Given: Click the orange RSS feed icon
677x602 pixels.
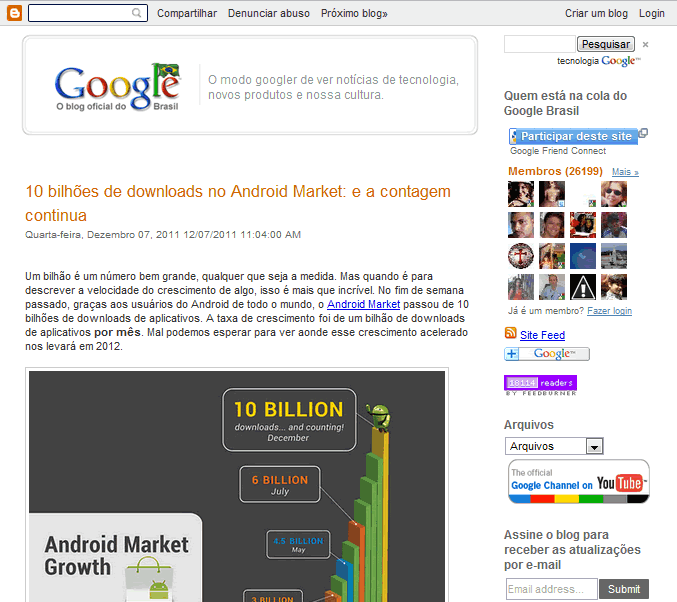Looking at the screenshot, I should (511, 335).
